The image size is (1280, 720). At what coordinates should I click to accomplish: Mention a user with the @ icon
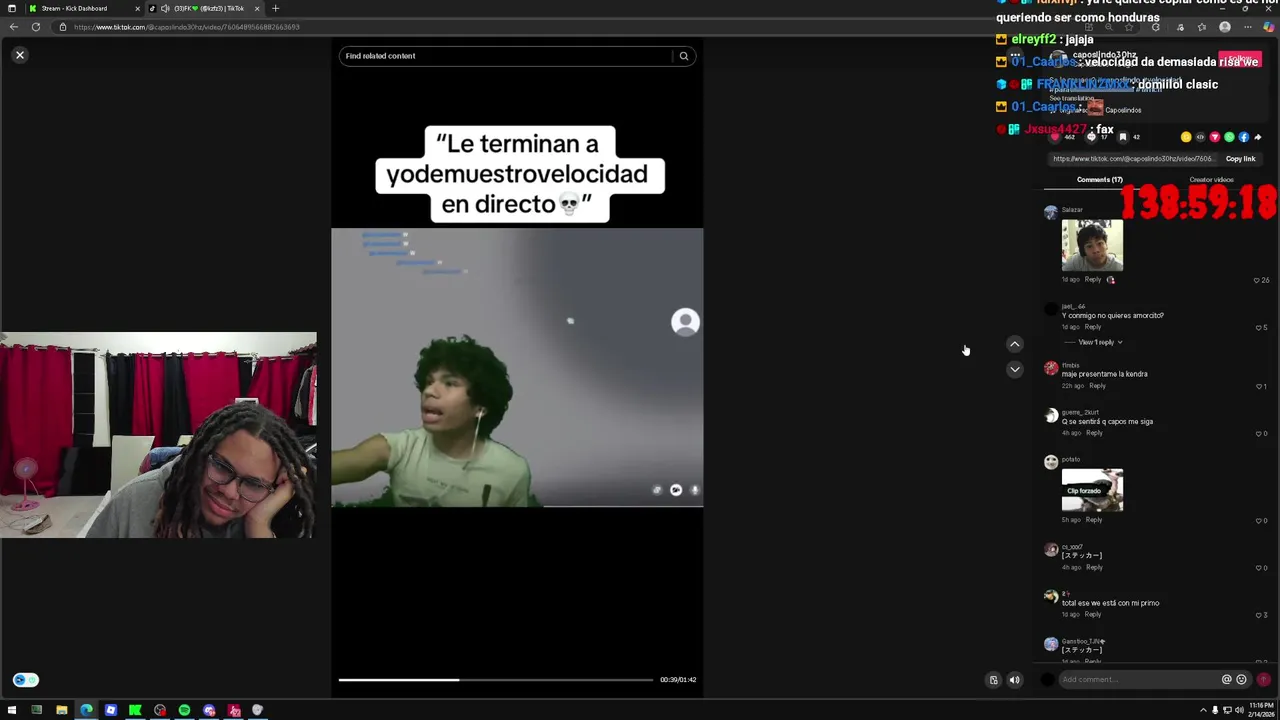(1227, 680)
